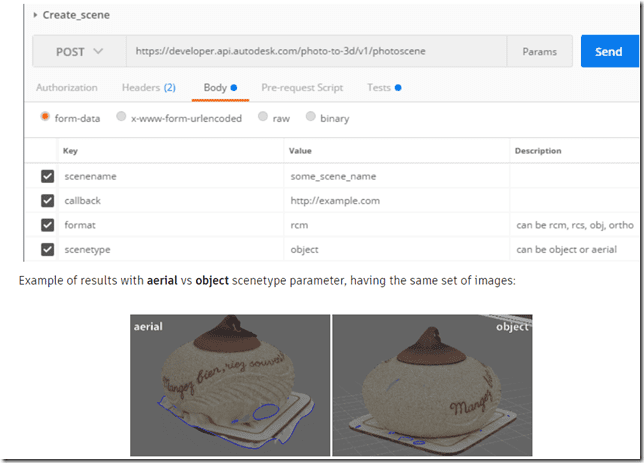644x463 pixels.
Task: Open the POST method dropdown
Action: 78,52
